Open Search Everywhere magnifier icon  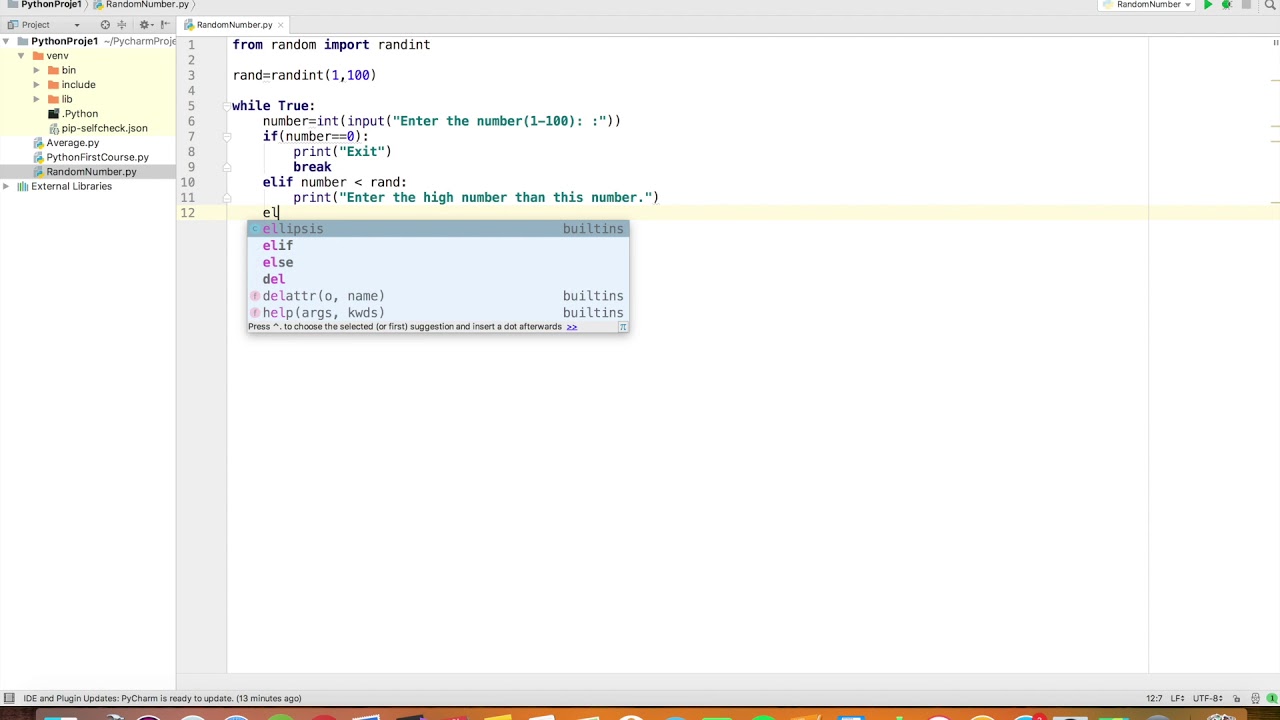1270,4
